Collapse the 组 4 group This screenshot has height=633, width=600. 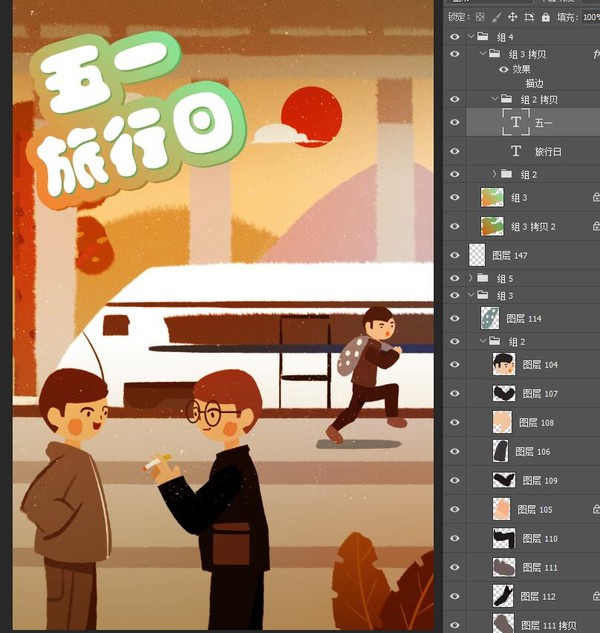click(x=470, y=36)
